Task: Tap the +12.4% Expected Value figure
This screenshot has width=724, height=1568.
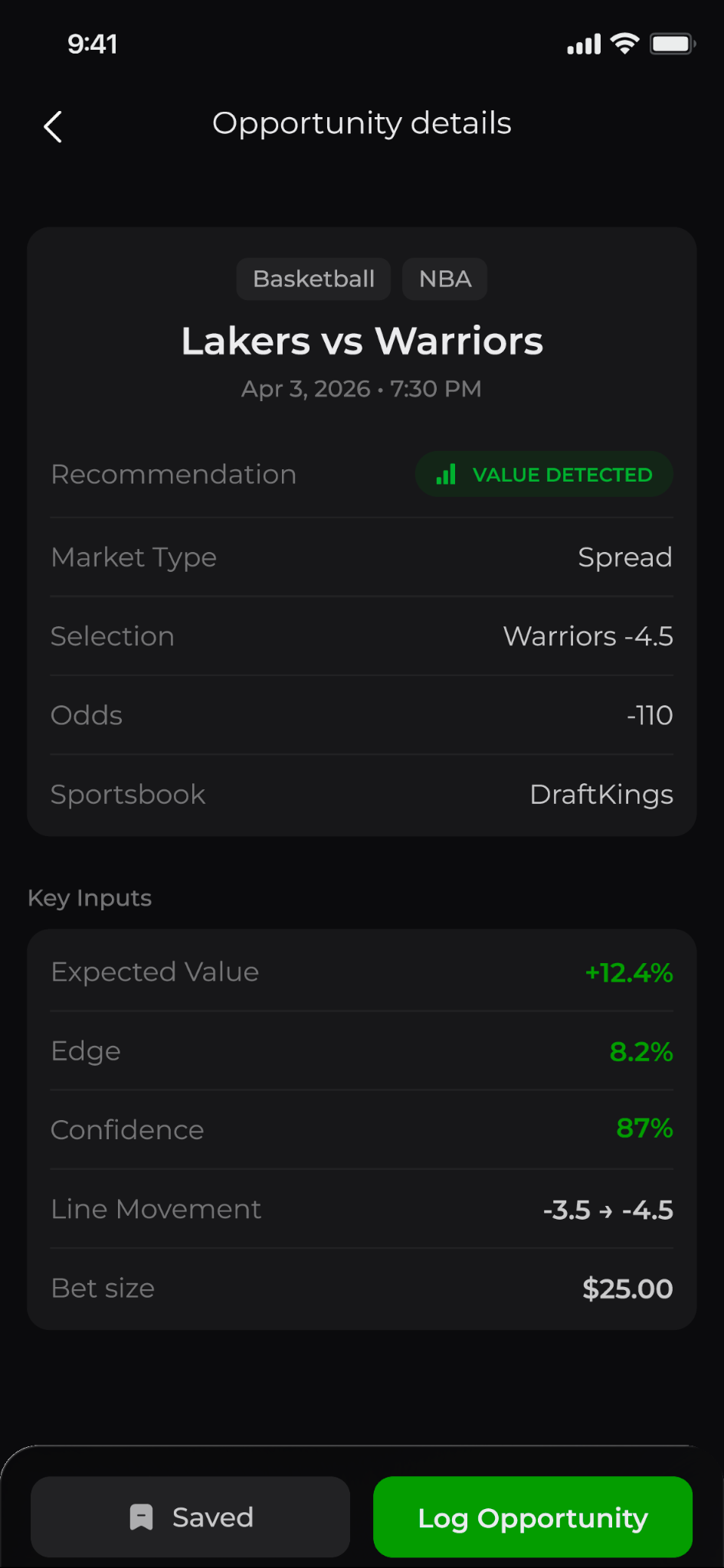Action: point(629,972)
